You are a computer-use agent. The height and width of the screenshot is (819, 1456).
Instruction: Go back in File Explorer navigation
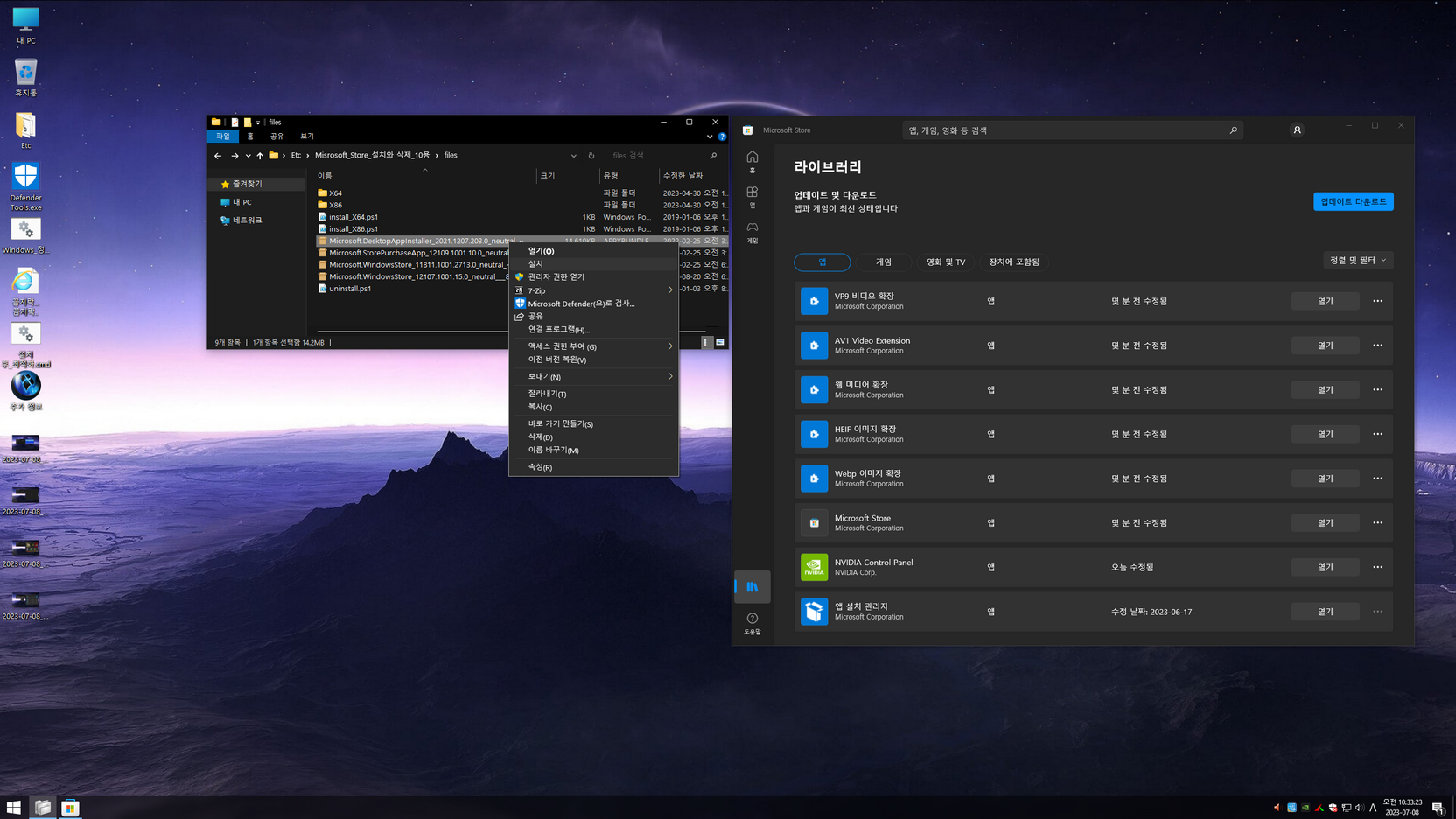(218, 156)
